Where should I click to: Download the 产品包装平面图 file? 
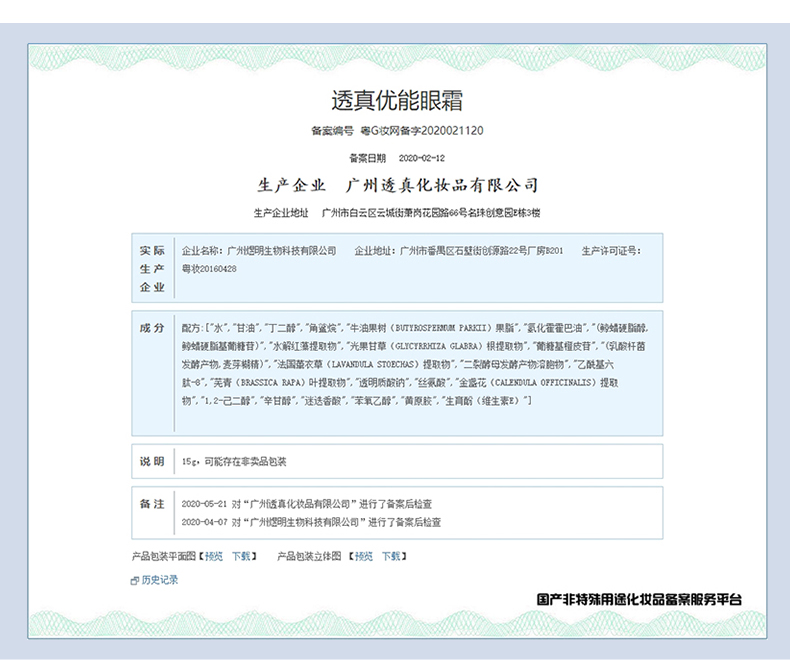click(x=241, y=556)
